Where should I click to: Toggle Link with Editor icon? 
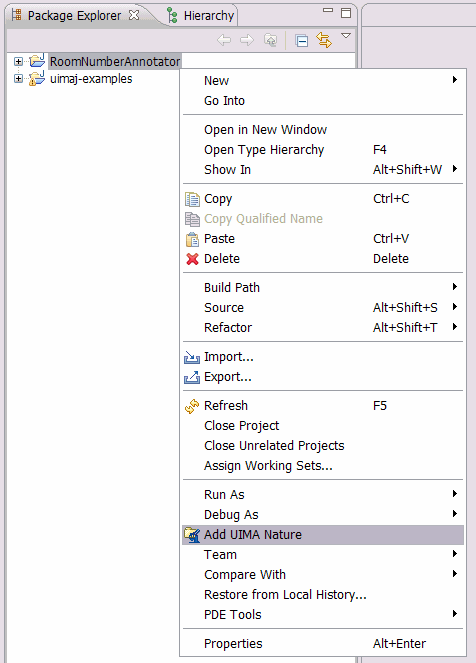tap(324, 40)
